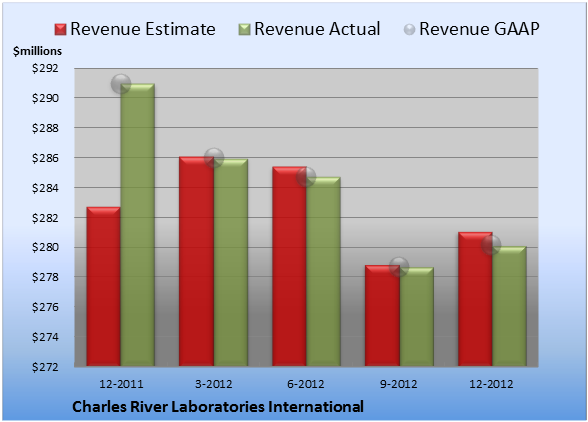The width and height of the screenshot is (588, 422).
Task: Select the green actual bar for 3-2012
Action: click(231, 263)
